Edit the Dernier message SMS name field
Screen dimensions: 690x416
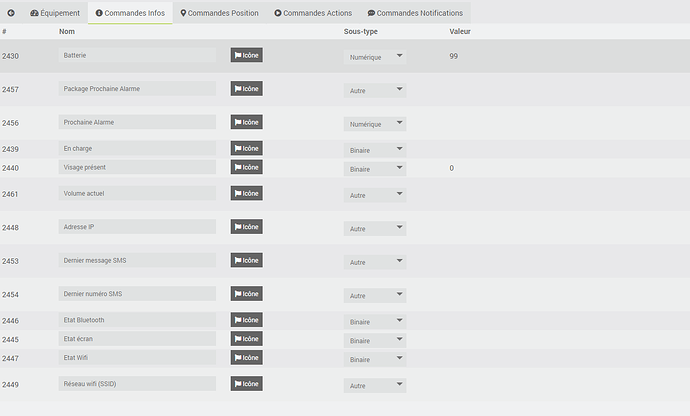coord(137,260)
